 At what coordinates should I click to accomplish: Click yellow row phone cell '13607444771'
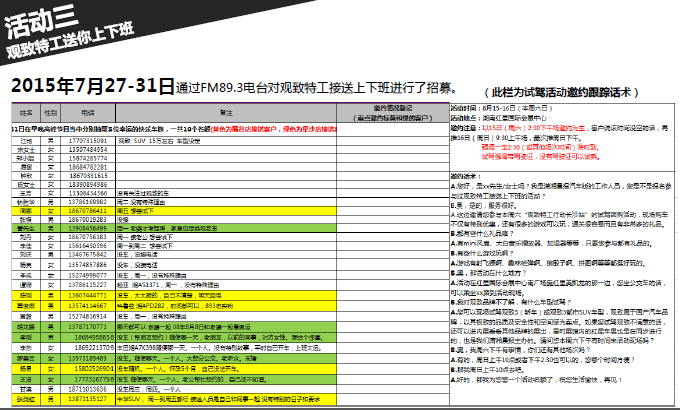coord(88,295)
